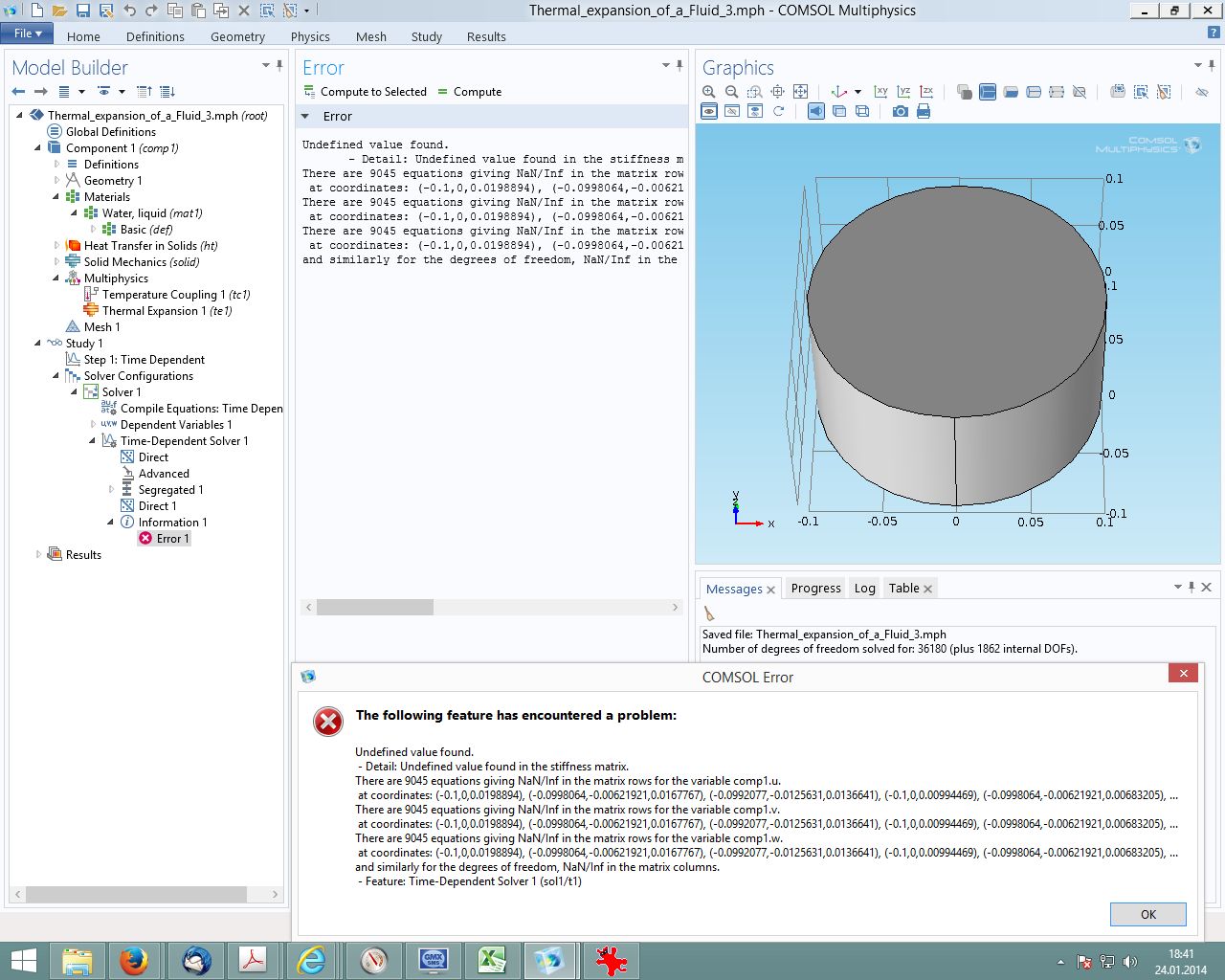Viewport: 1225px width, 980px height.
Task: Click the Compute button in Error panel
Action: [x=469, y=92]
